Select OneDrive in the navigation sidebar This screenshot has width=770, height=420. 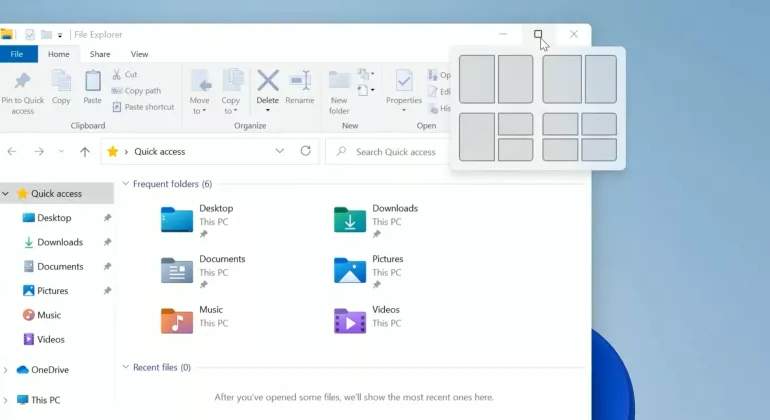coord(42,370)
